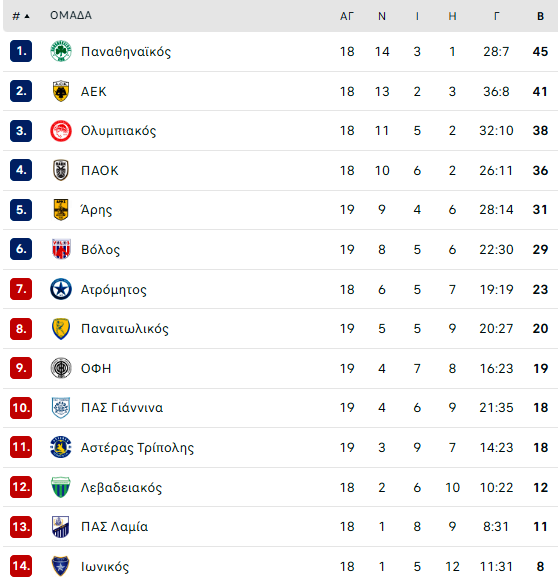Click the red rank 13 badge
Screen dimensions: 558x583
[x=21, y=527]
